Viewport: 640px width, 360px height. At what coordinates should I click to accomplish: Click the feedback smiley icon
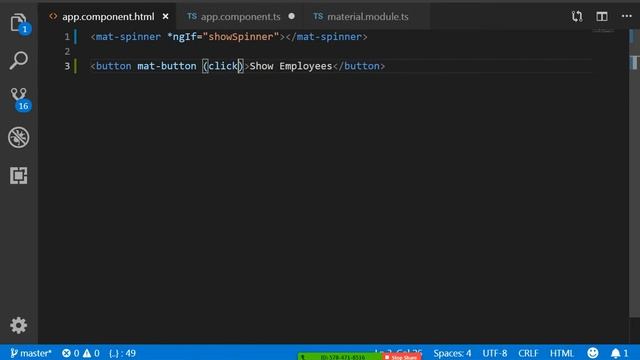[x=593, y=353]
